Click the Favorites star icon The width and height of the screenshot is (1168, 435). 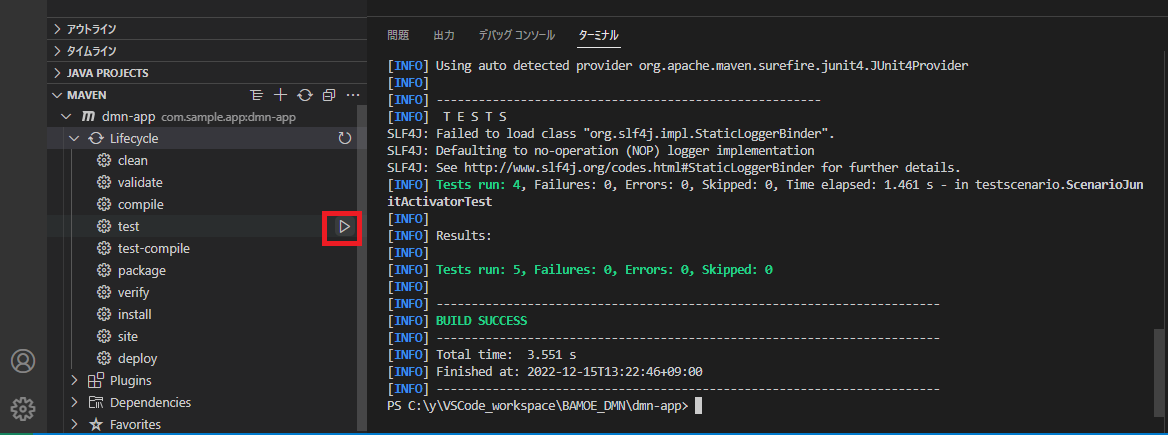pyautogui.click(x=95, y=425)
